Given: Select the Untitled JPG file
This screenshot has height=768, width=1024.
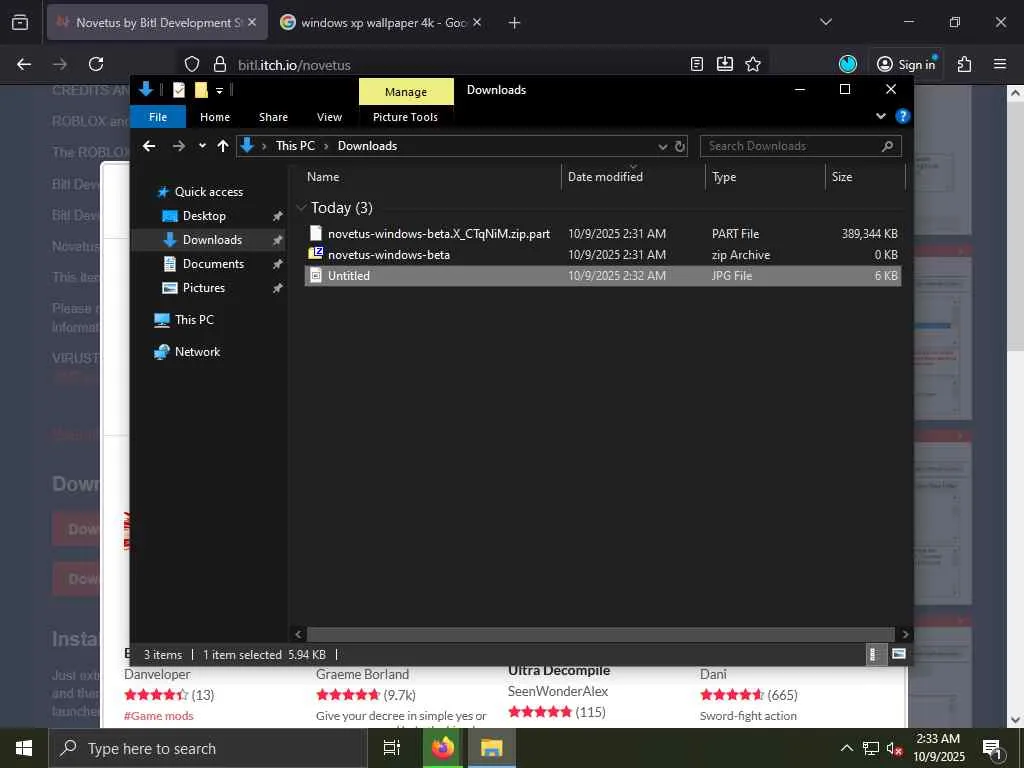Looking at the screenshot, I should point(602,276).
